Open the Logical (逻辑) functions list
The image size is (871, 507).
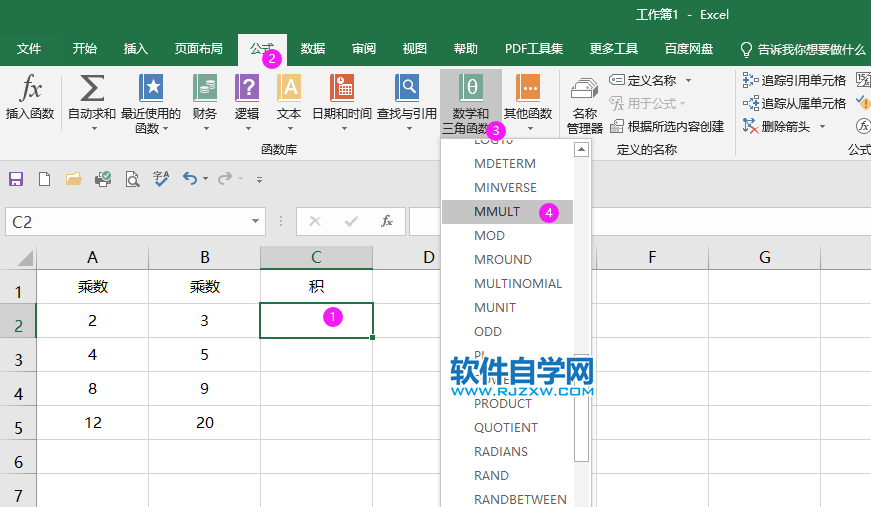pyautogui.click(x=247, y=103)
